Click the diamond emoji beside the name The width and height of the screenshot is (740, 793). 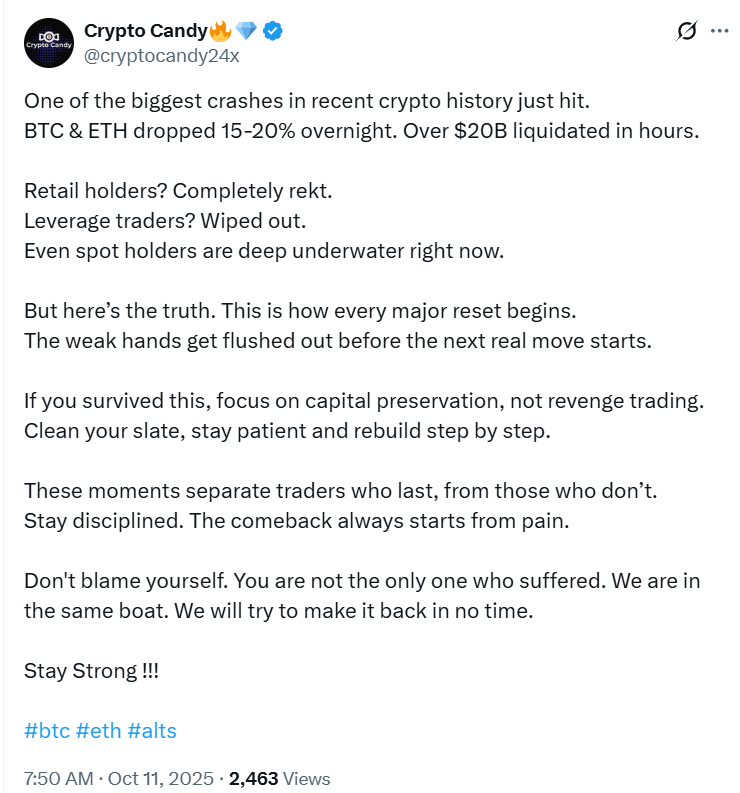[x=247, y=32]
